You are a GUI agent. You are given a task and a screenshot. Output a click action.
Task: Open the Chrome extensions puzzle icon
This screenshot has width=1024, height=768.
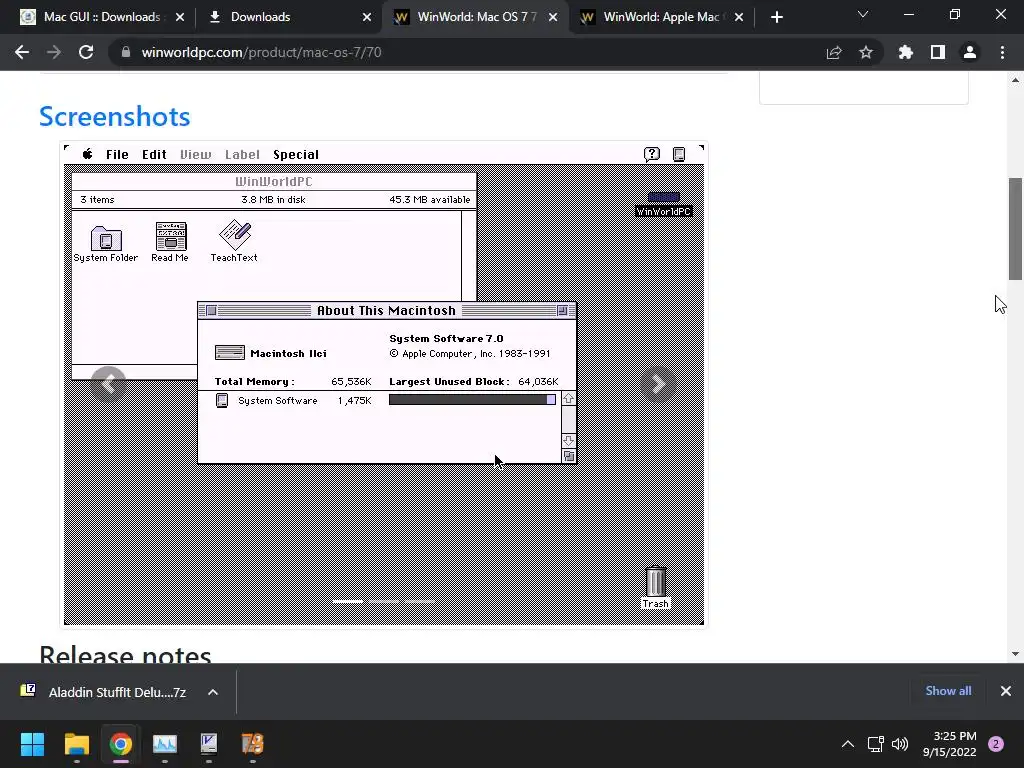point(905,52)
